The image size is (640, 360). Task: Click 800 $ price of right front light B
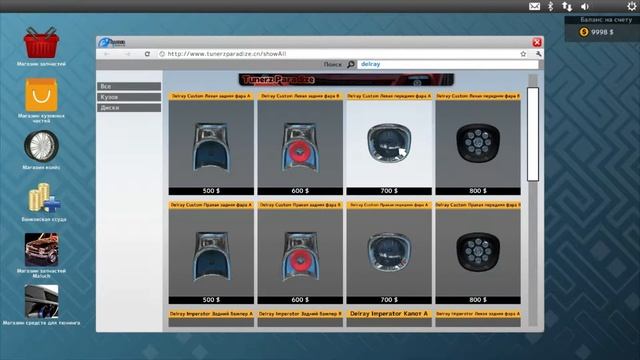point(478,300)
